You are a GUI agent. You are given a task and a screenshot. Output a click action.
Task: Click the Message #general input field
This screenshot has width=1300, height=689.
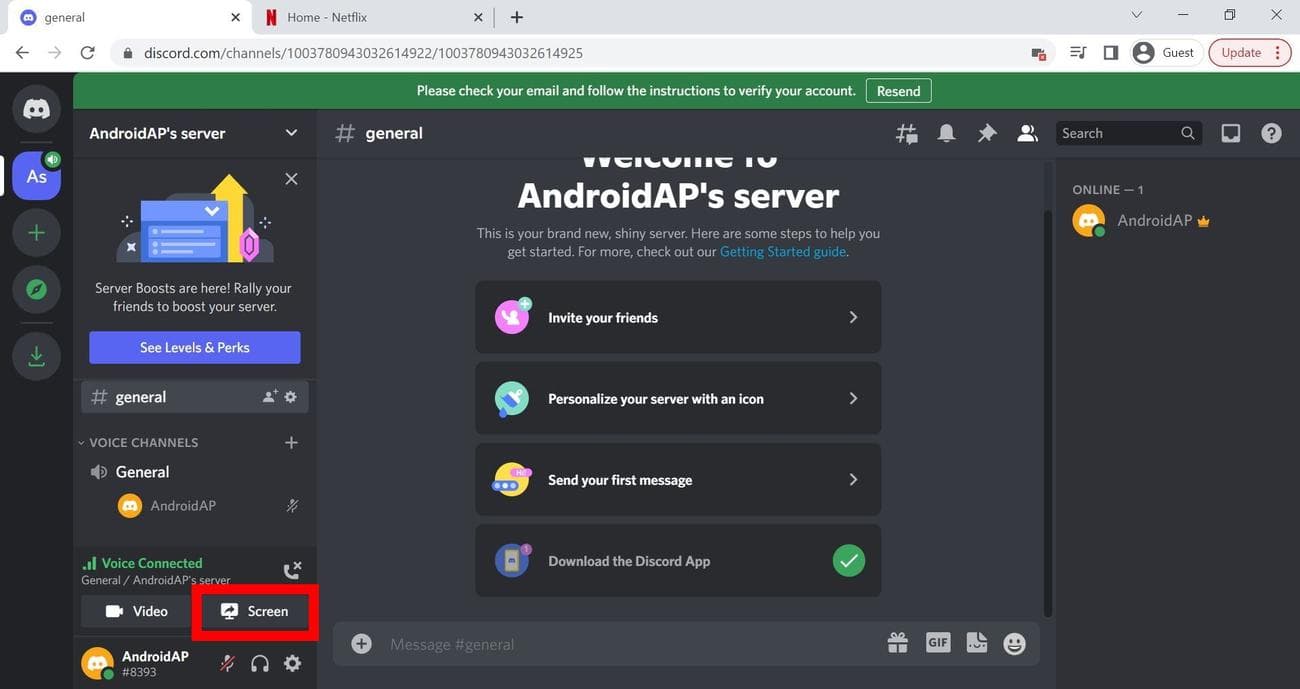[600, 643]
